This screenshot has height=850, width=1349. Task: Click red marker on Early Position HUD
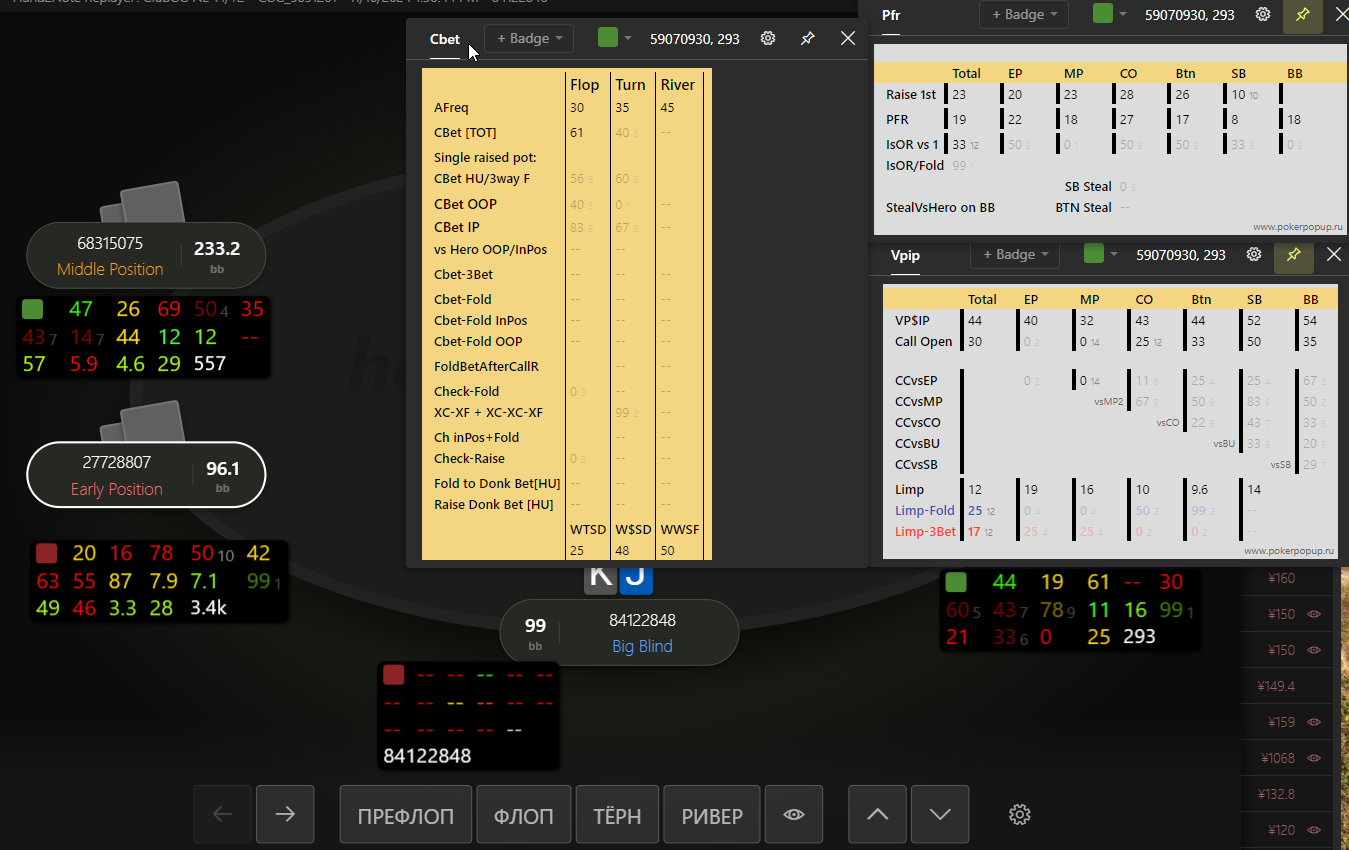pos(46,554)
